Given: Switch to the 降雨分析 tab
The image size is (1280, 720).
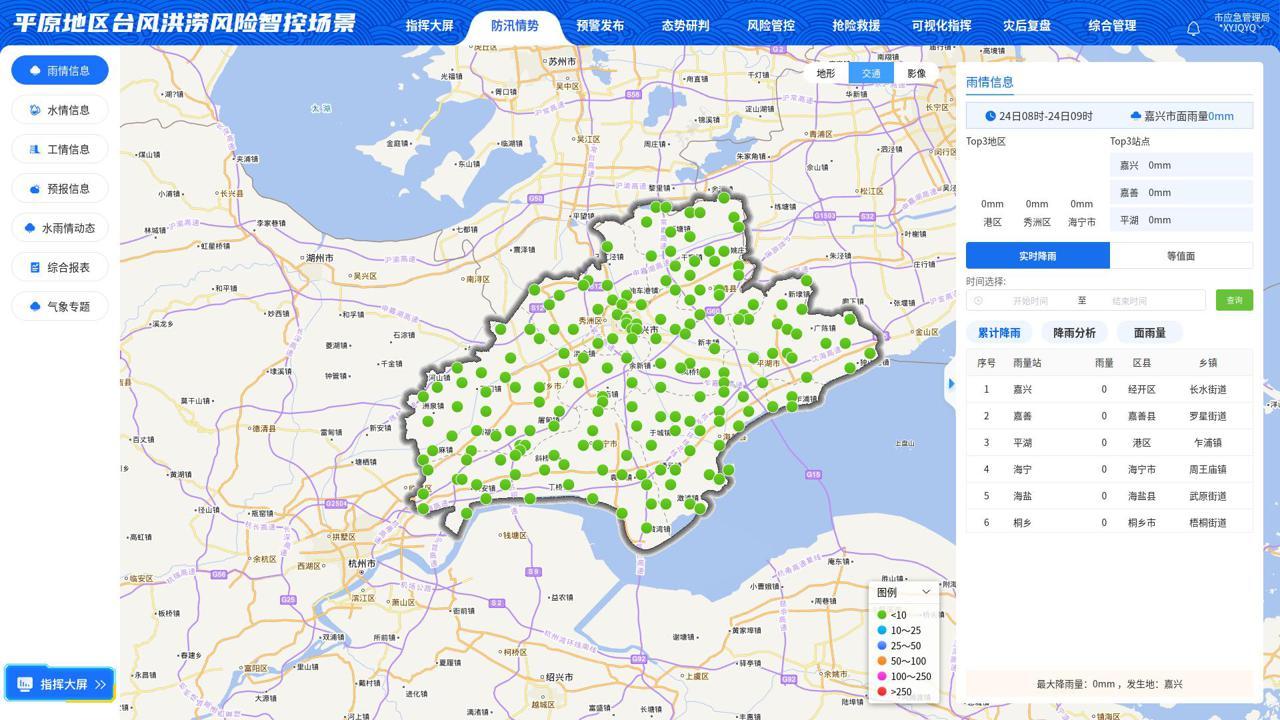Looking at the screenshot, I should click(1074, 333).
